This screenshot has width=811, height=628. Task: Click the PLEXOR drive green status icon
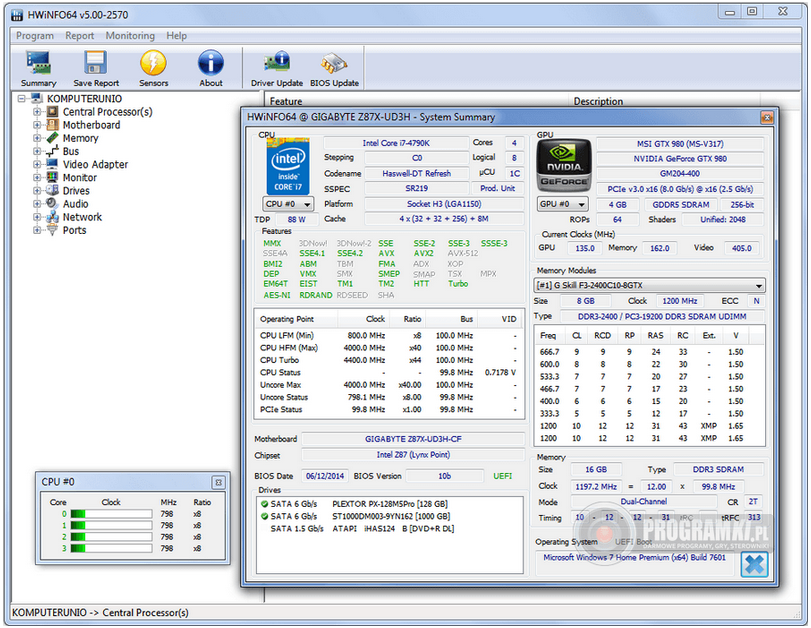click(x=264, y=504)
